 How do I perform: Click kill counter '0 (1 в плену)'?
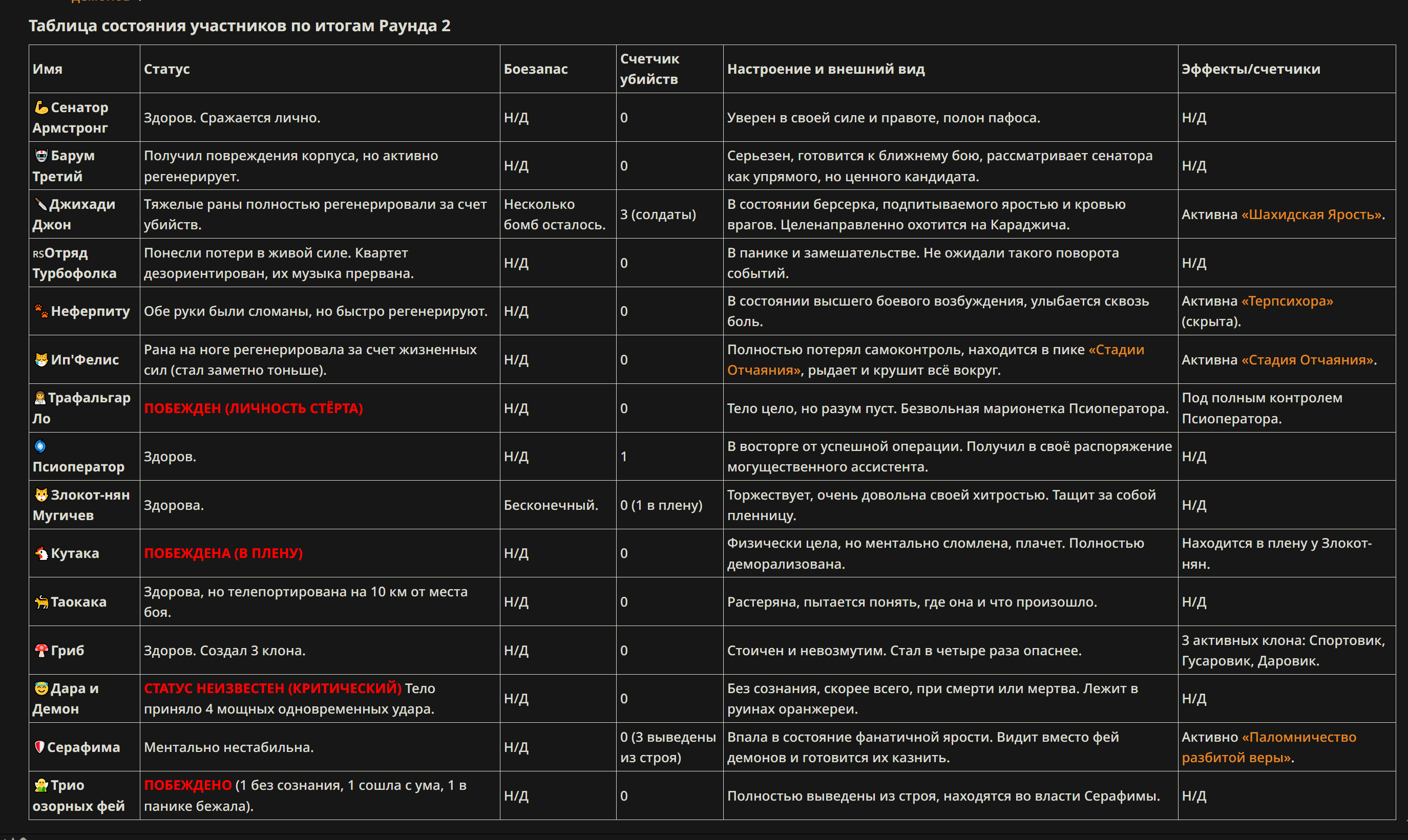point(661,505)
